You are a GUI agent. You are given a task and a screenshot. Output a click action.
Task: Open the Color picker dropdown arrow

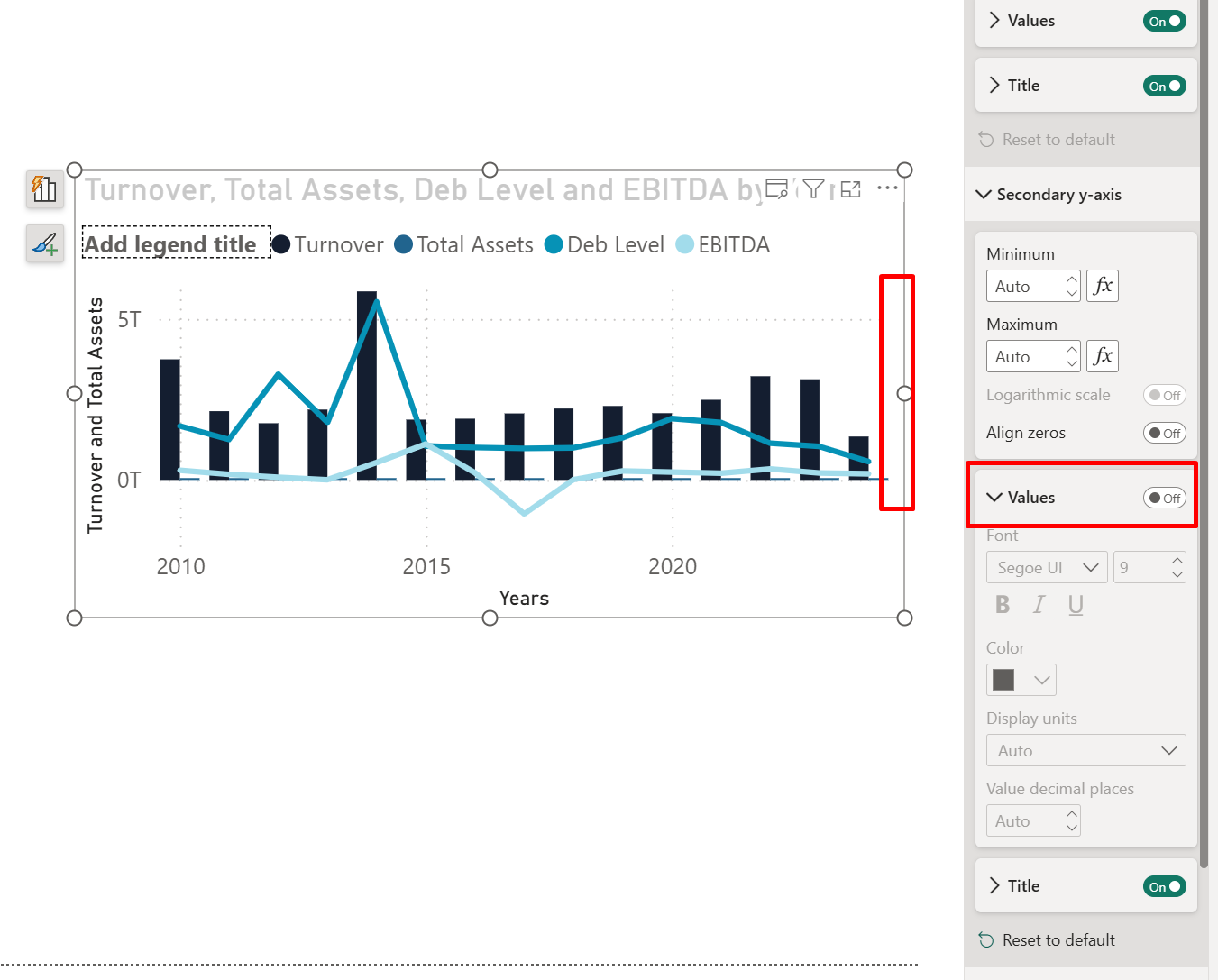click(1042, 680)
